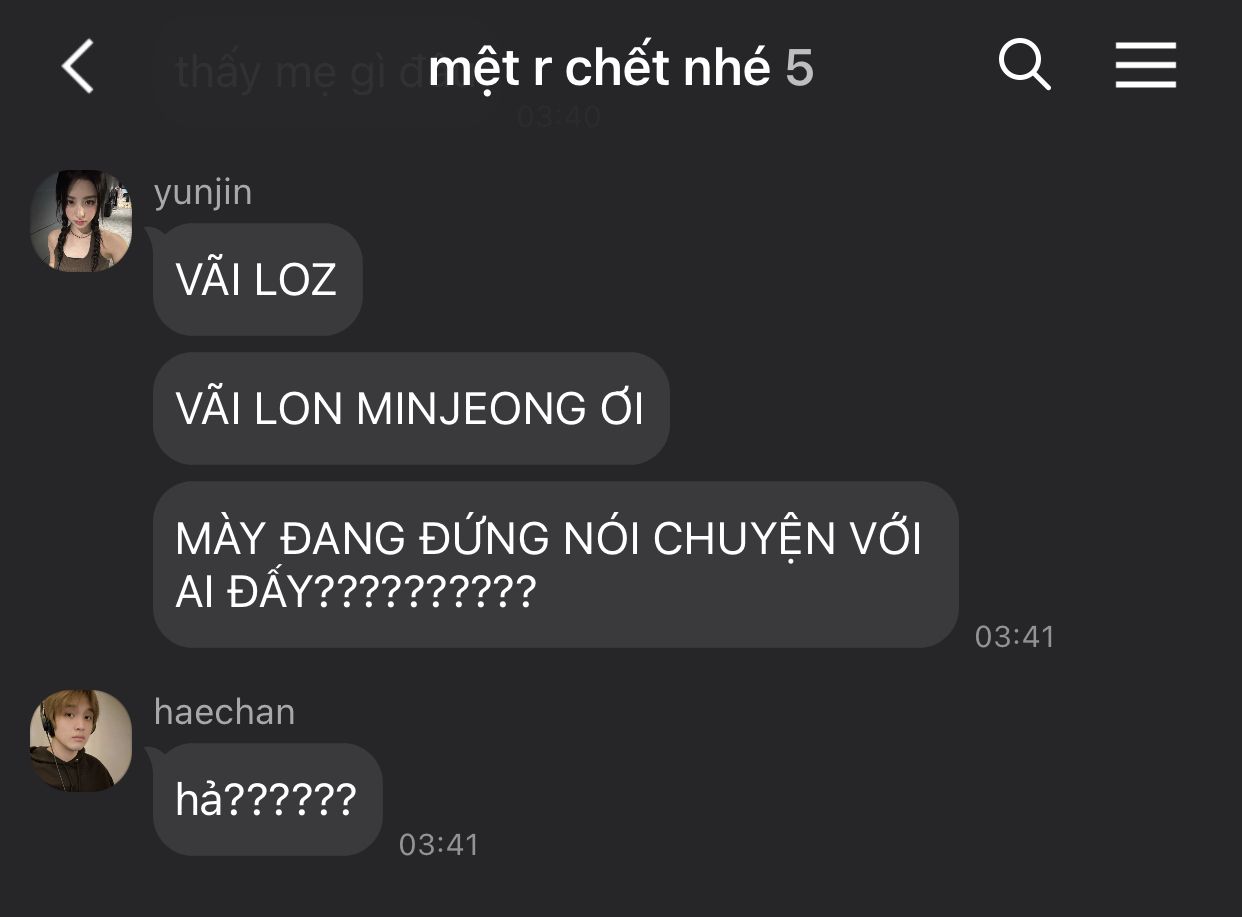Viewport: 1242px width, 917px height.
Task: Select the 'VÃI LOZ' message bubble
Action: (257, 279)
